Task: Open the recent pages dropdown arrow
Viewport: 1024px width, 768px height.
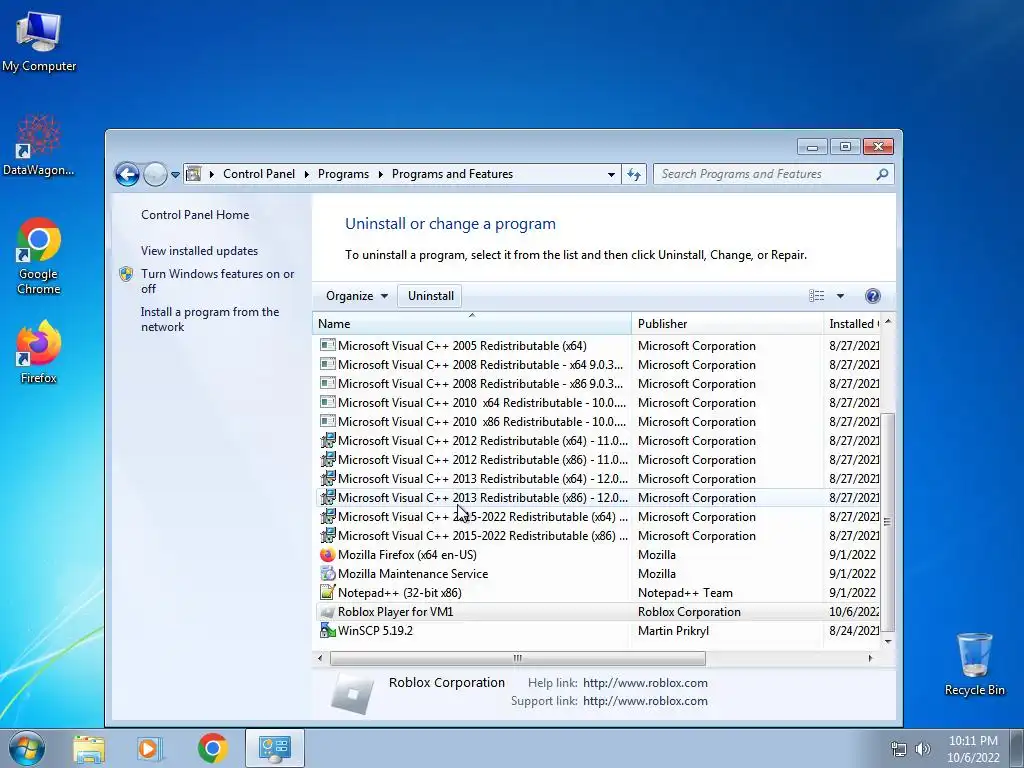Action: coord(175,174)
